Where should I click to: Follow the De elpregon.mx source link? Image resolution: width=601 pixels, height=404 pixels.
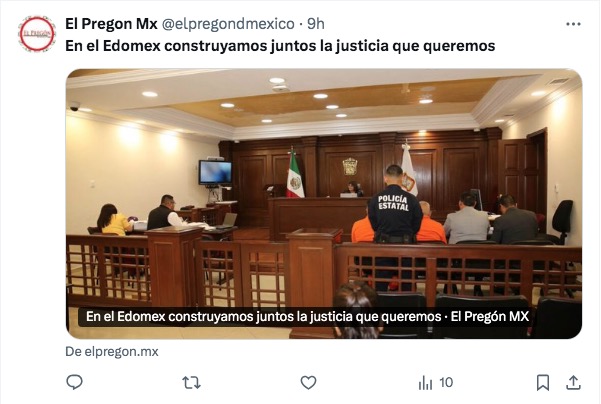[112, 351]
